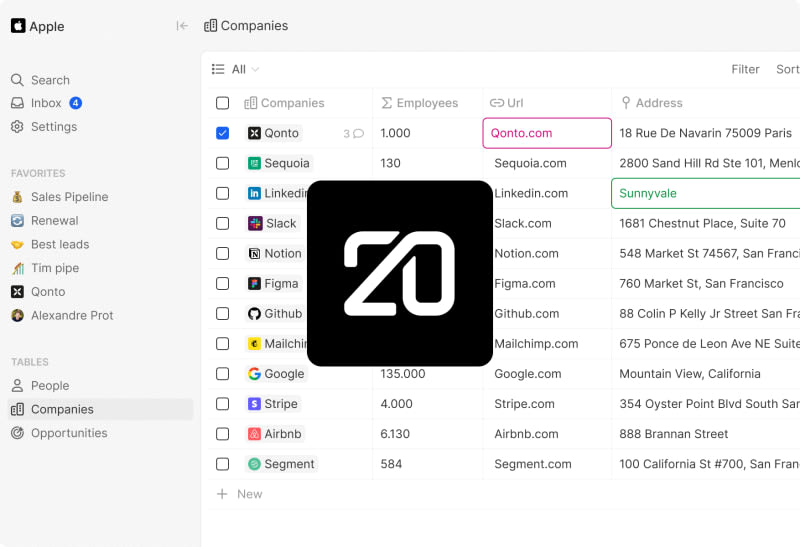
Task: Click the comment bubble icon on Qonto row
Action: click(x=359, y=134)
